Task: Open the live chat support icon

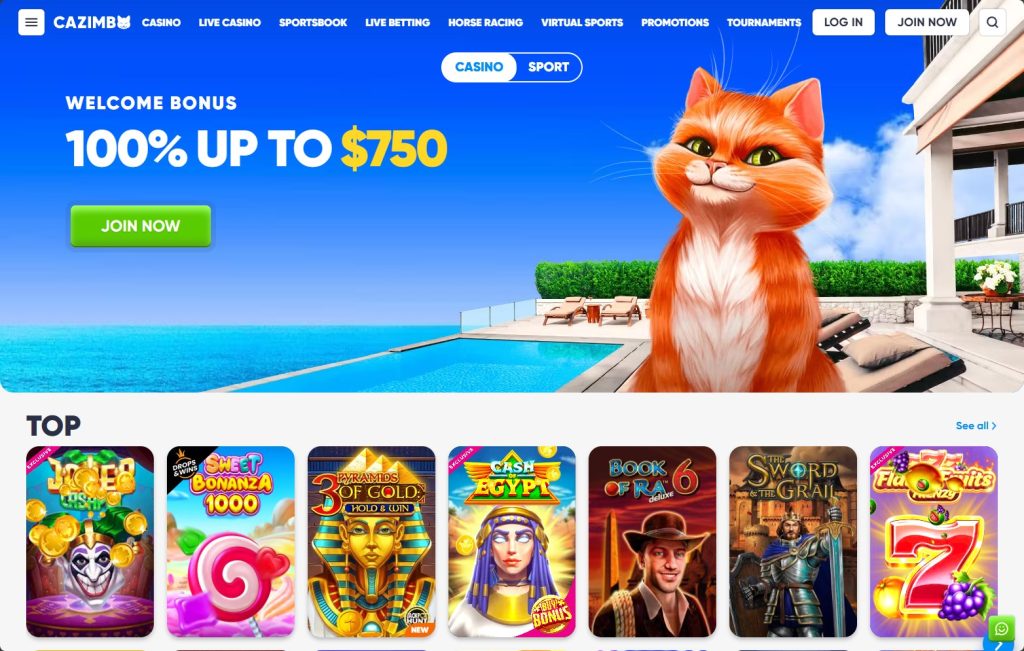Action: (x=1002, y=628)
